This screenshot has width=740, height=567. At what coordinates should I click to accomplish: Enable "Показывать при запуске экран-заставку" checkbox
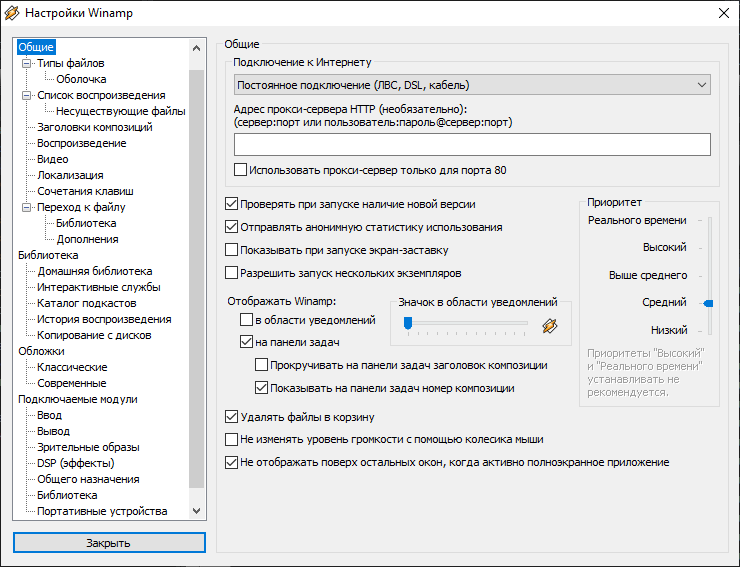[233, 250]
